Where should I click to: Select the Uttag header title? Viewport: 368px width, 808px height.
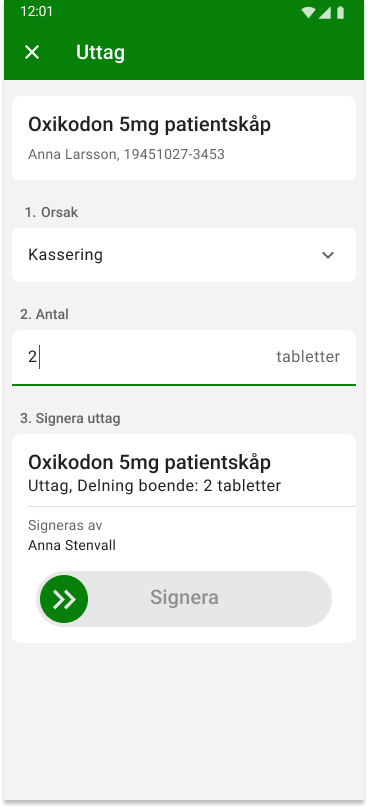pyautogui.click(x=101, y=53)
